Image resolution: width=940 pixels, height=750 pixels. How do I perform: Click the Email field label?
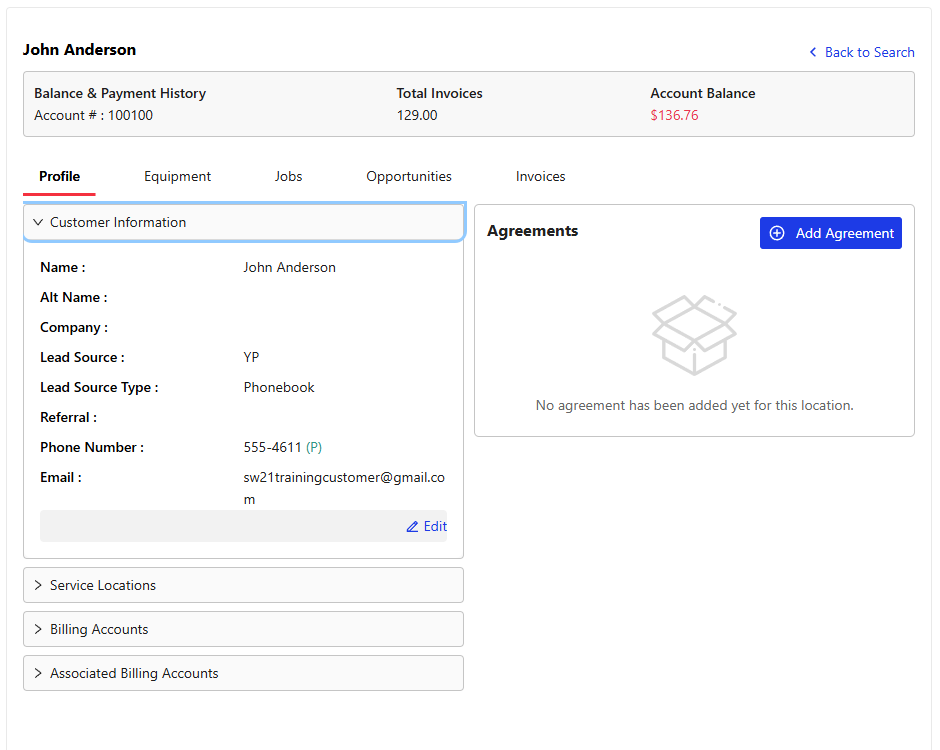61,477
